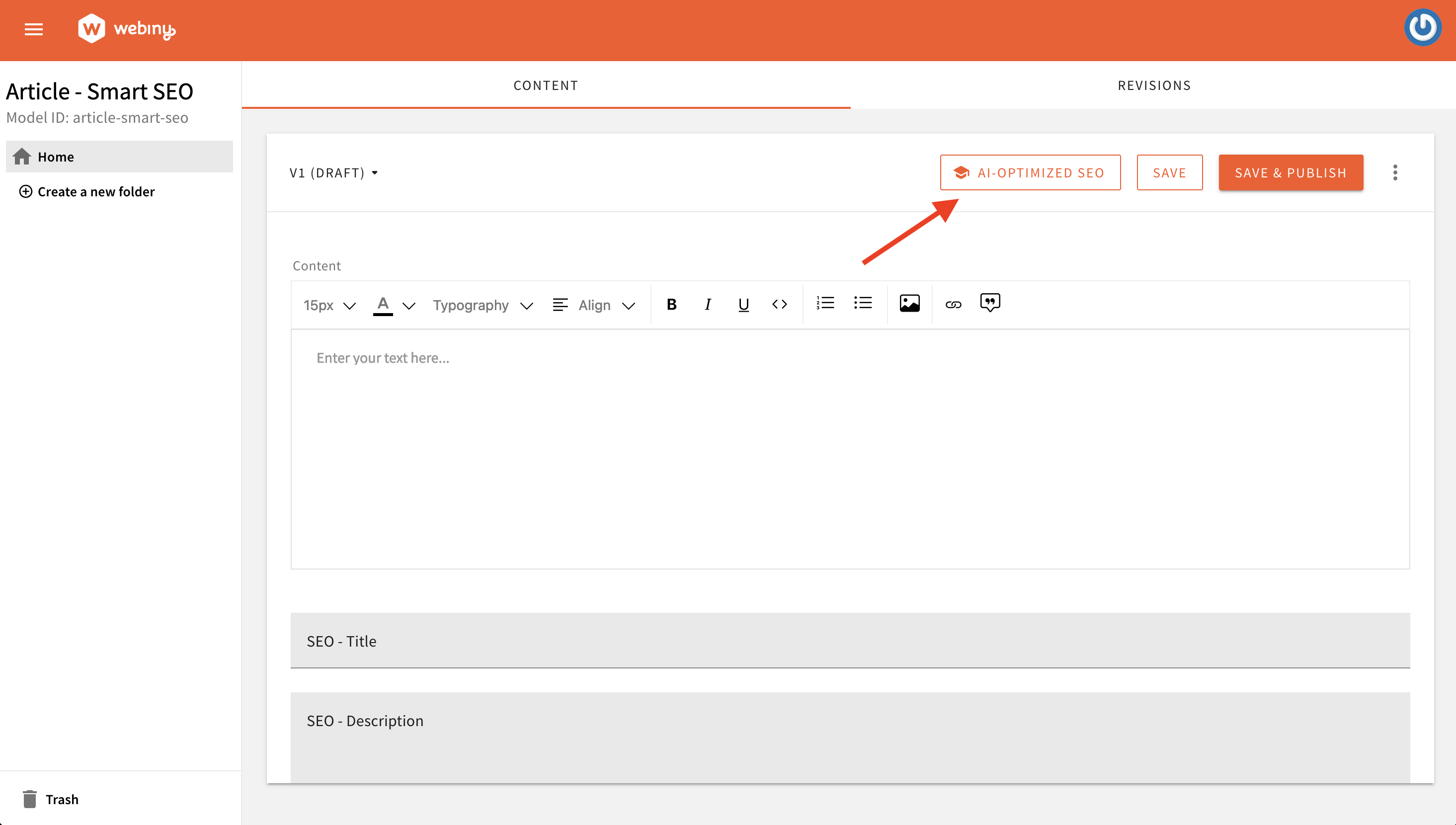Insert a block quote

990,303
